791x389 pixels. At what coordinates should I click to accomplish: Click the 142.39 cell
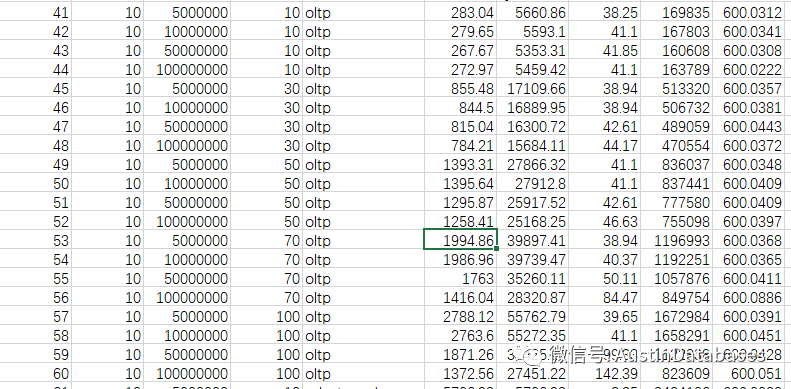tap(604, 373)
